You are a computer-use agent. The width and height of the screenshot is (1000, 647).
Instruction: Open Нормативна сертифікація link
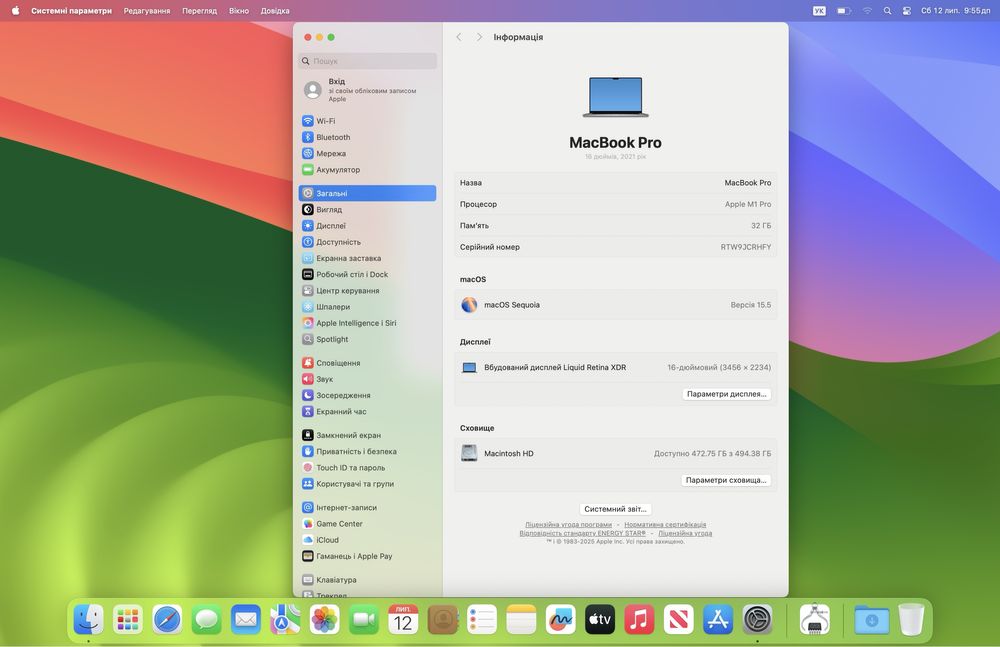(x=665, y=524)
